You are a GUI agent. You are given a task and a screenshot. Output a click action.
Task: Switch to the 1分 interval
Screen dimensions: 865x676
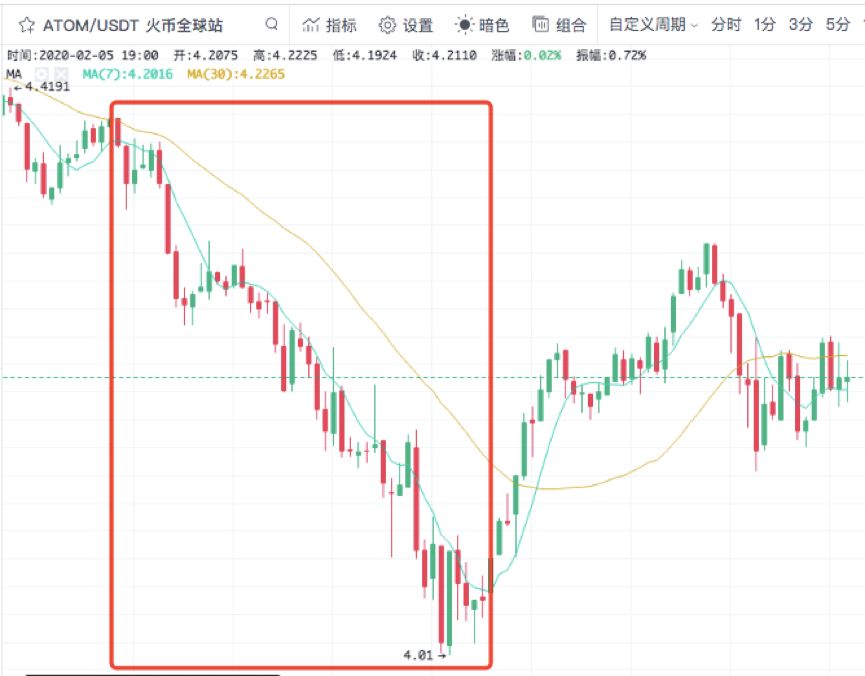click(x=765, y=25)
